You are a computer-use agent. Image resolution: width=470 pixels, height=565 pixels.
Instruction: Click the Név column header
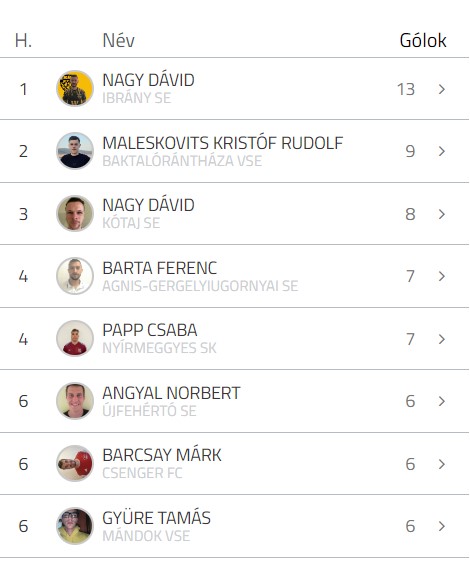(119, 40)
